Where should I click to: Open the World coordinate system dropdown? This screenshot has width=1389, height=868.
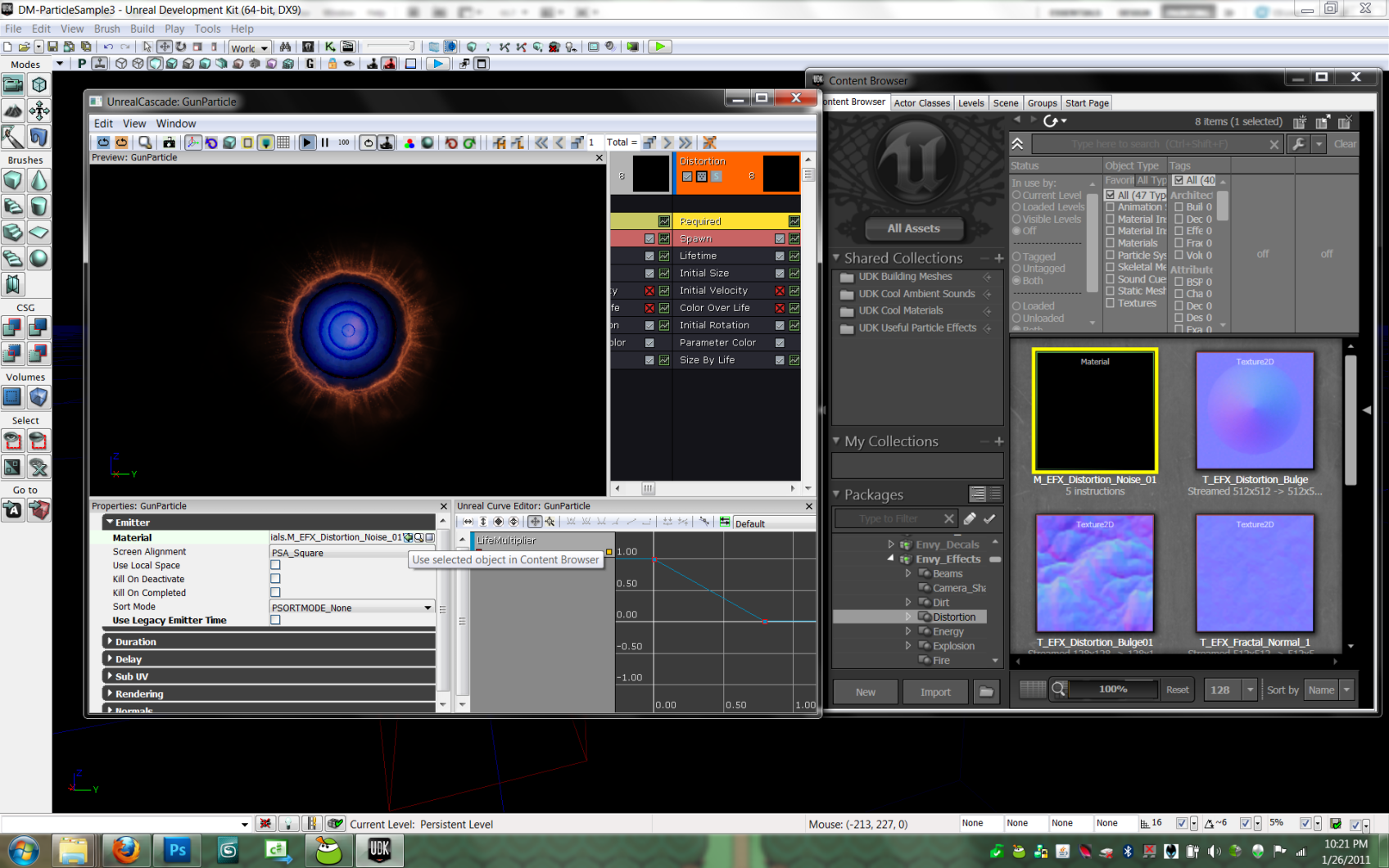[250, 47]
